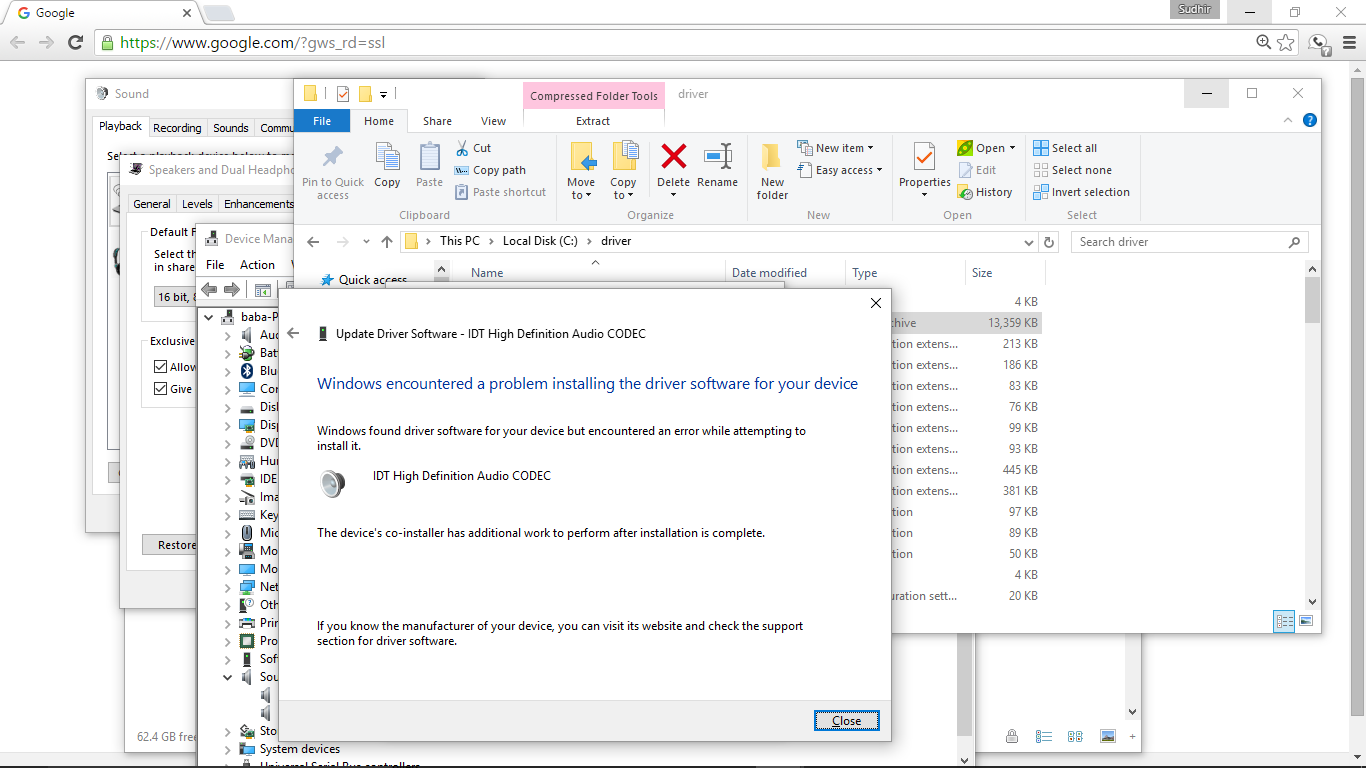Click the Explorer Back navigation arrow
1366x768 pixels.
(313, 242)
